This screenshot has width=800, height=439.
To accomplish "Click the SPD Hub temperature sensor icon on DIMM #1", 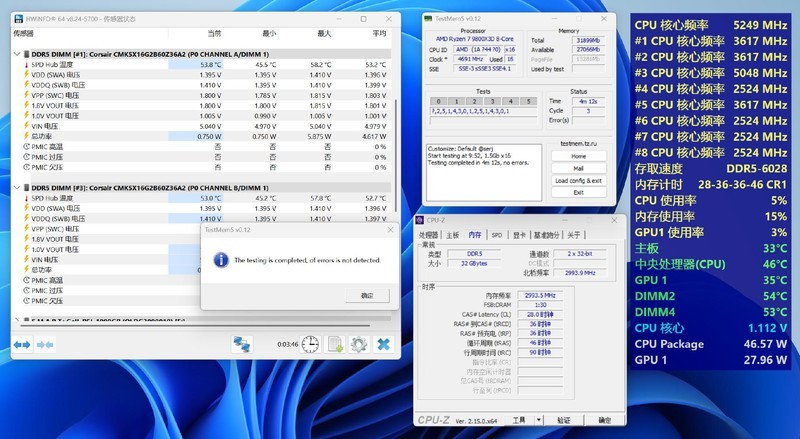I will (x=24, y=66).
